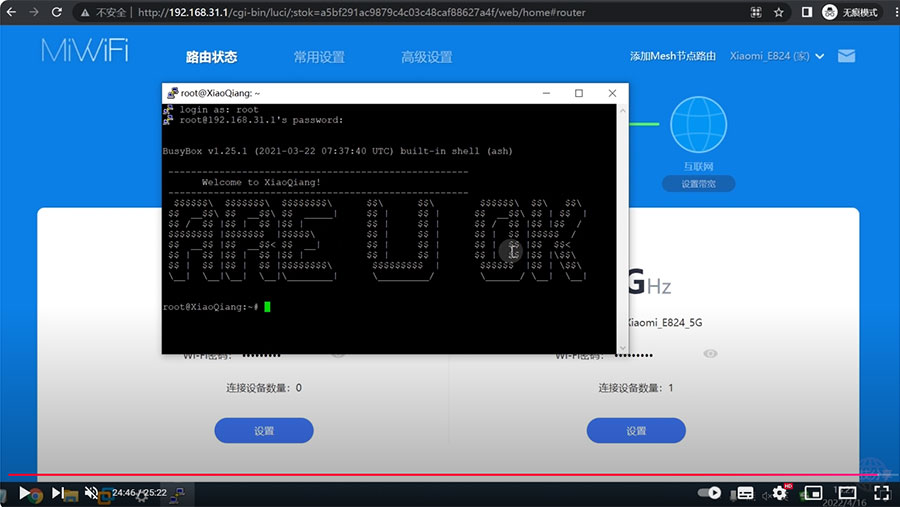Image resolution: width=900 pixels, height=507 pixels.
Task: Click the 设置带宽 button
Action: [x=699, y=184]
